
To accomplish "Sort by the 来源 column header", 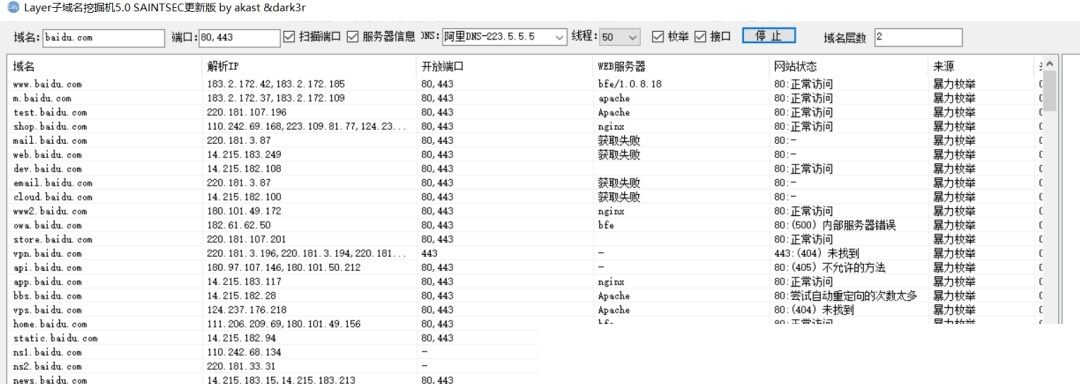I will 981,67.
